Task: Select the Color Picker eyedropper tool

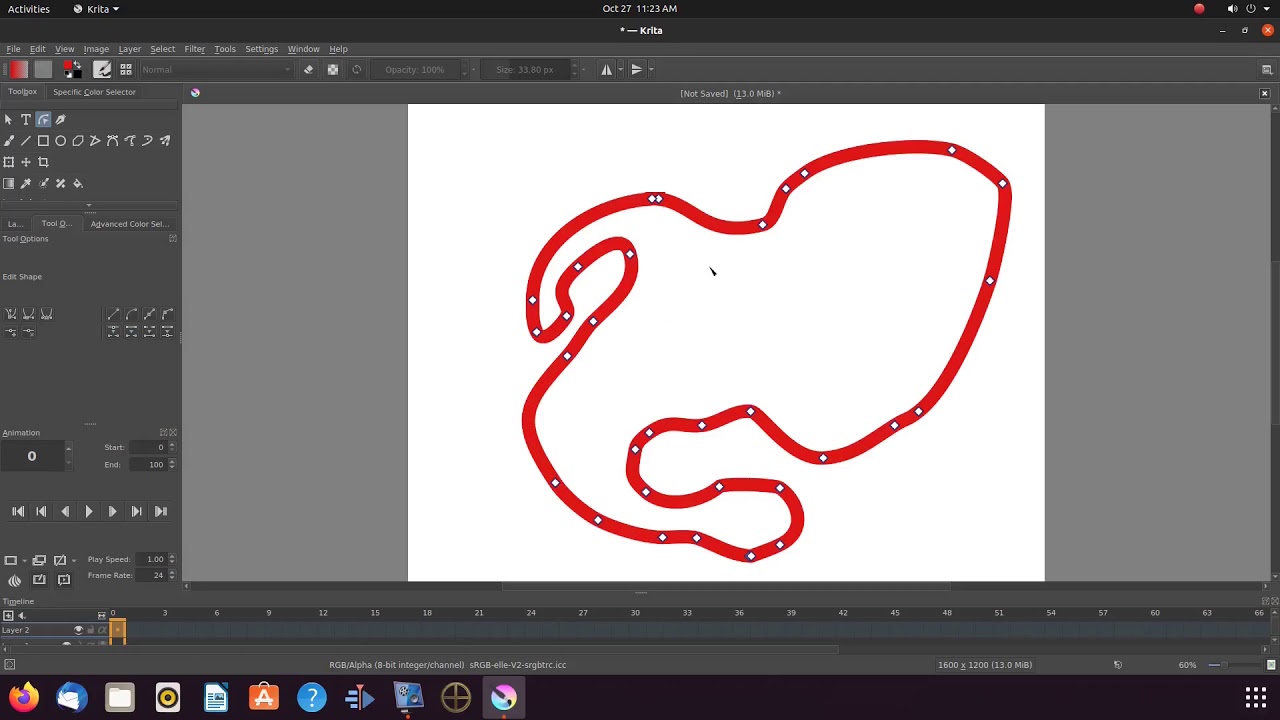Action: coord(26,184)
